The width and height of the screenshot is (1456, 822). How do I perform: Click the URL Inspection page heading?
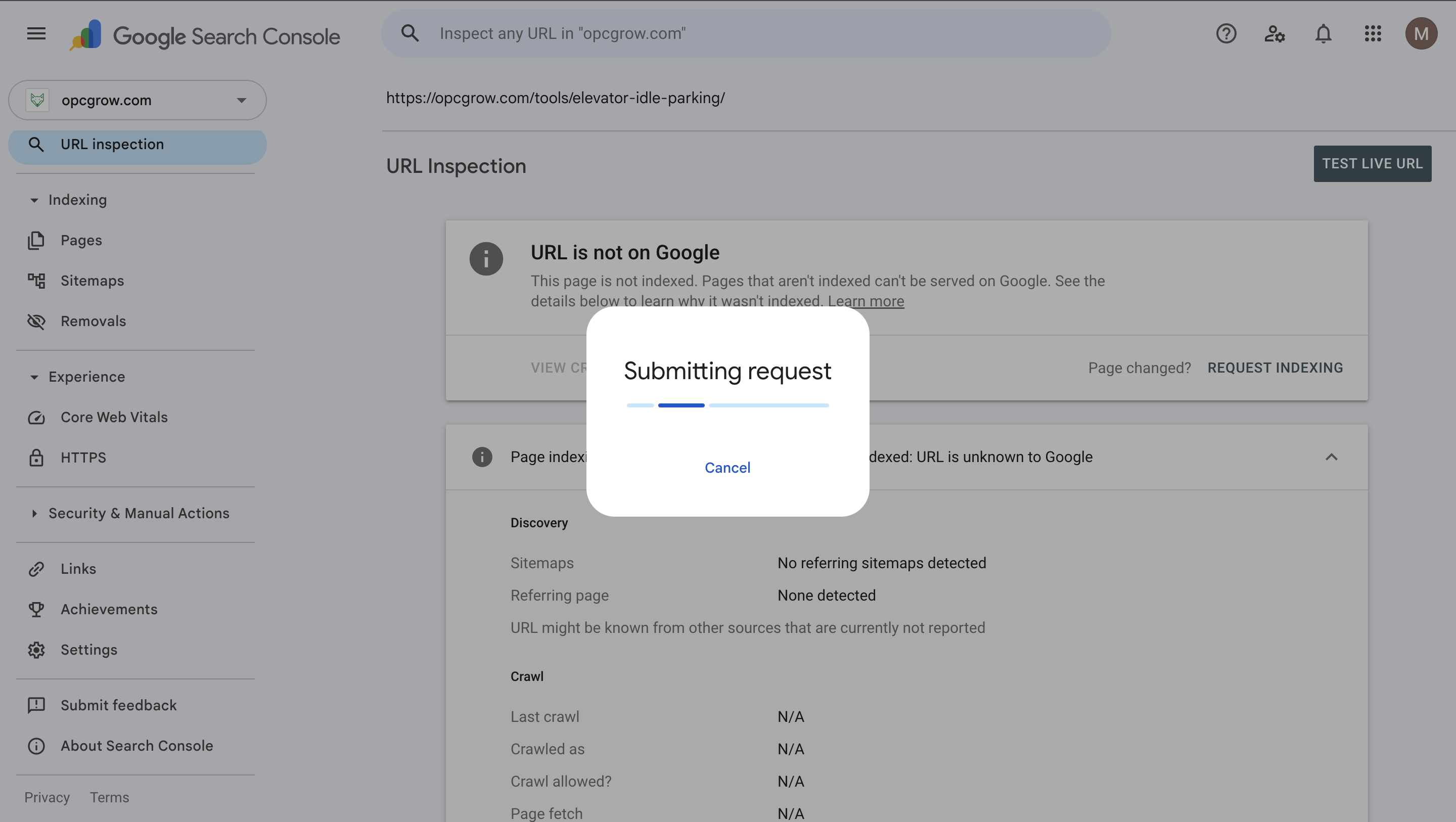click(x=456, y=166)
